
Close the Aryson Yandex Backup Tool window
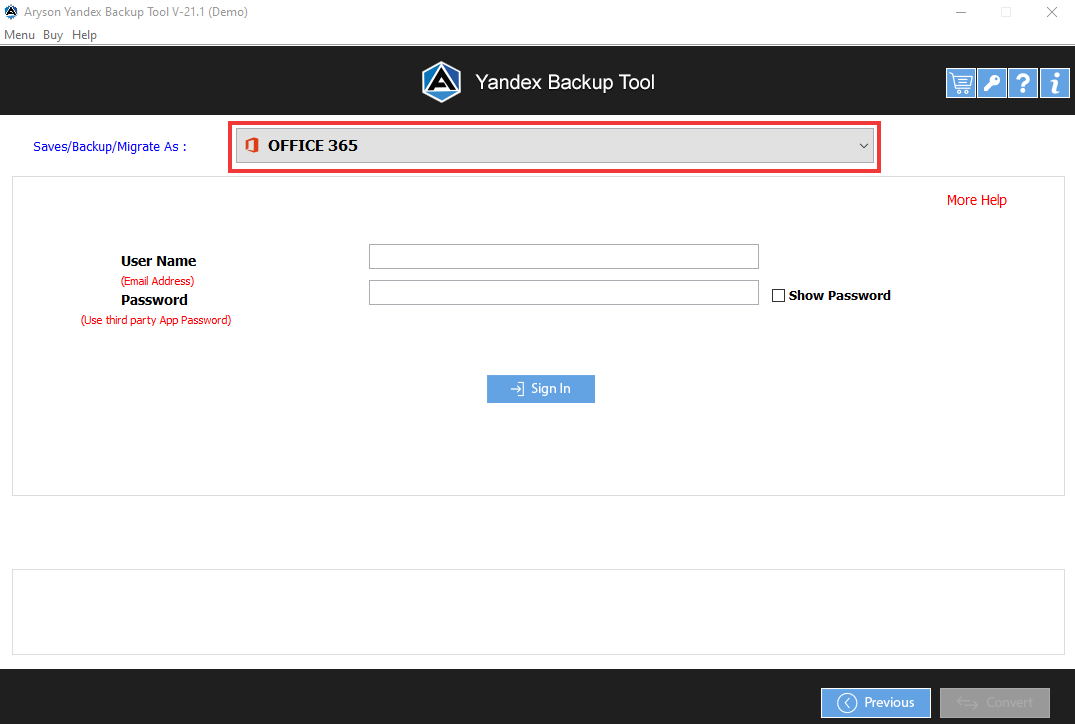click(x=1052, y=12)
